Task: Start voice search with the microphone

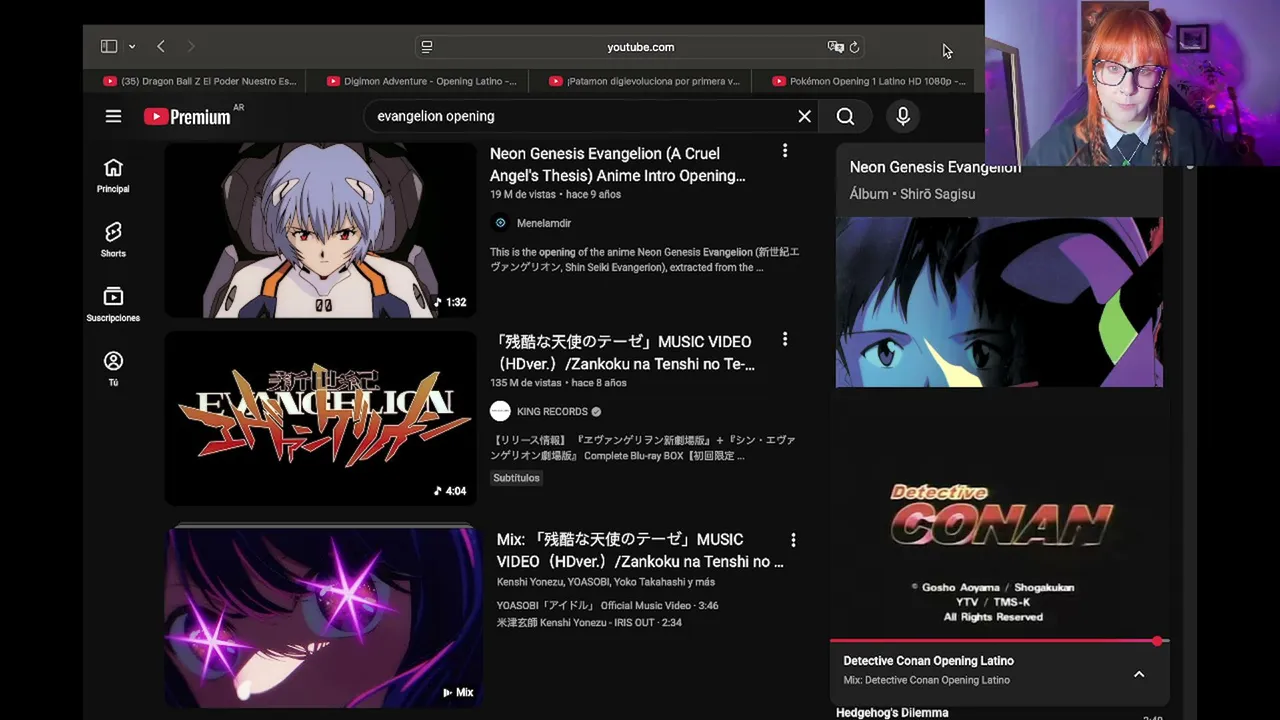Action: click(x=902, y=117)
